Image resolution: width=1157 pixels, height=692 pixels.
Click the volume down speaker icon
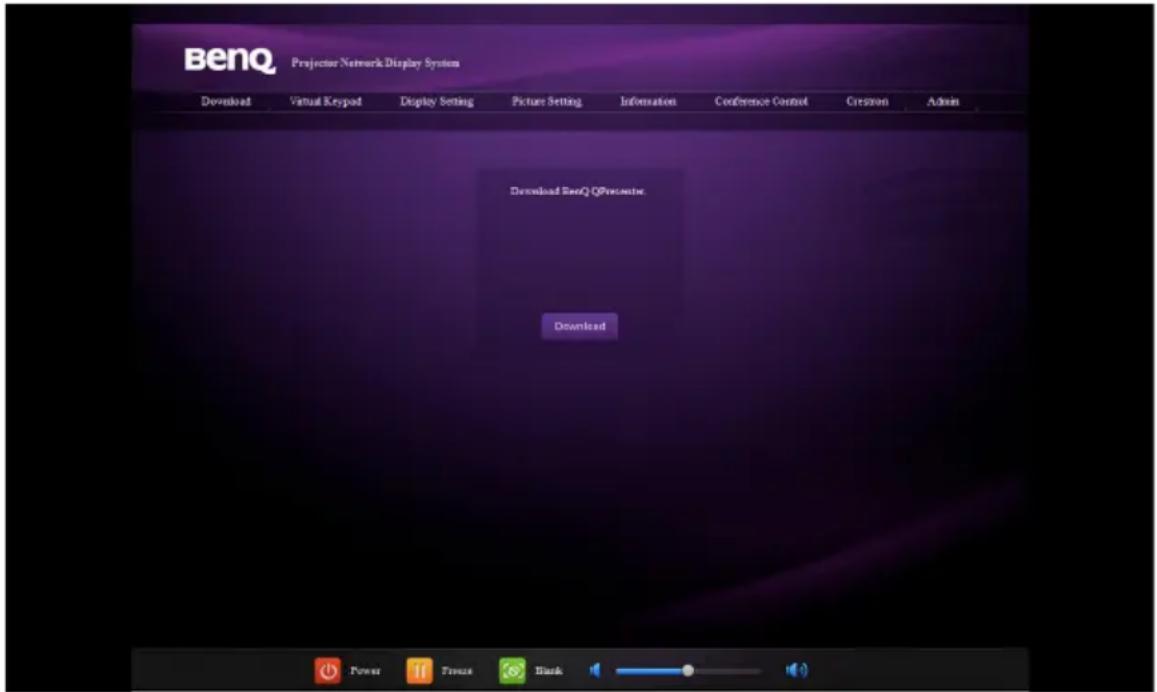[x=595, y=670]
